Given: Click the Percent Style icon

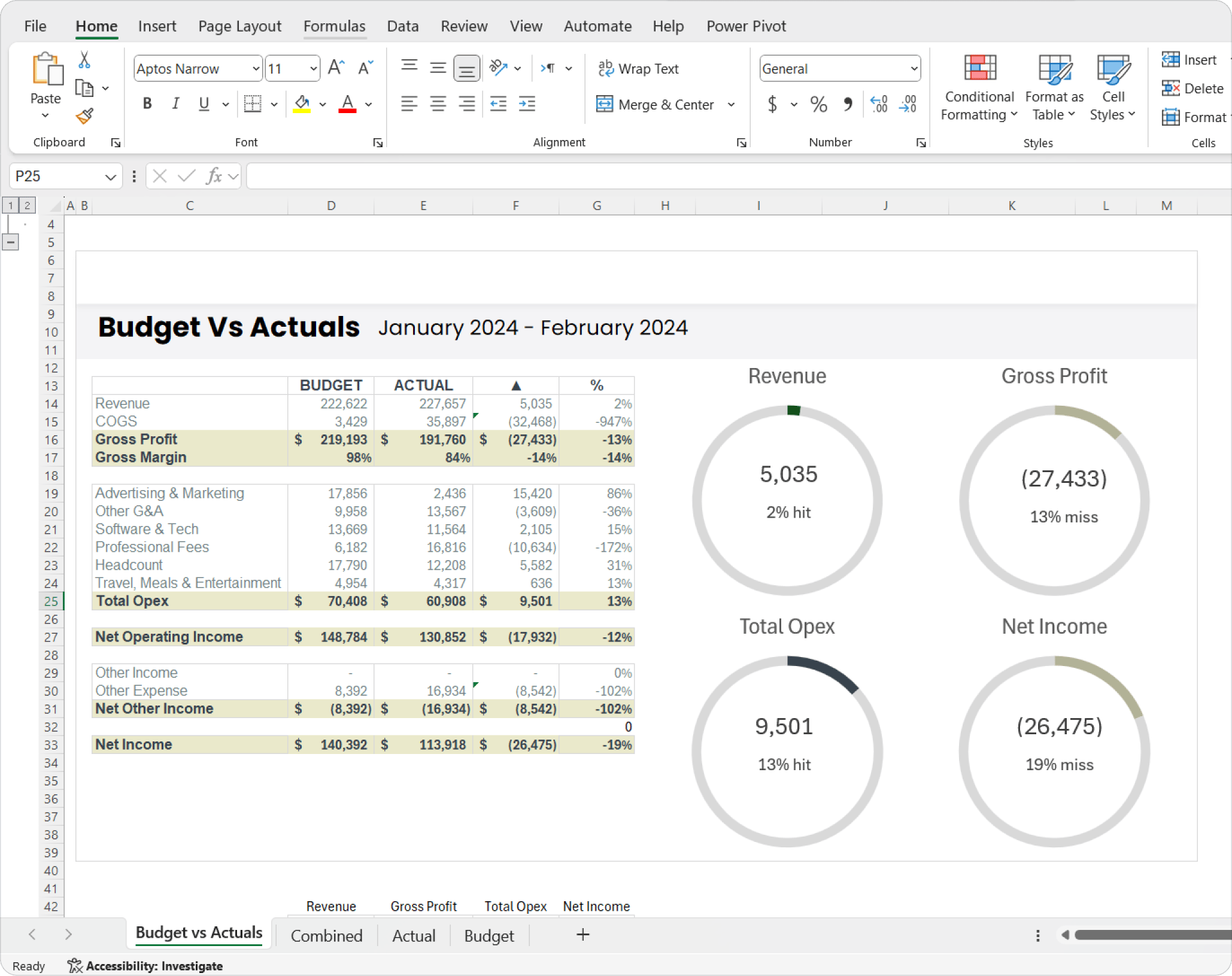Looking at the screenshot, I should [x=818, y=105].
